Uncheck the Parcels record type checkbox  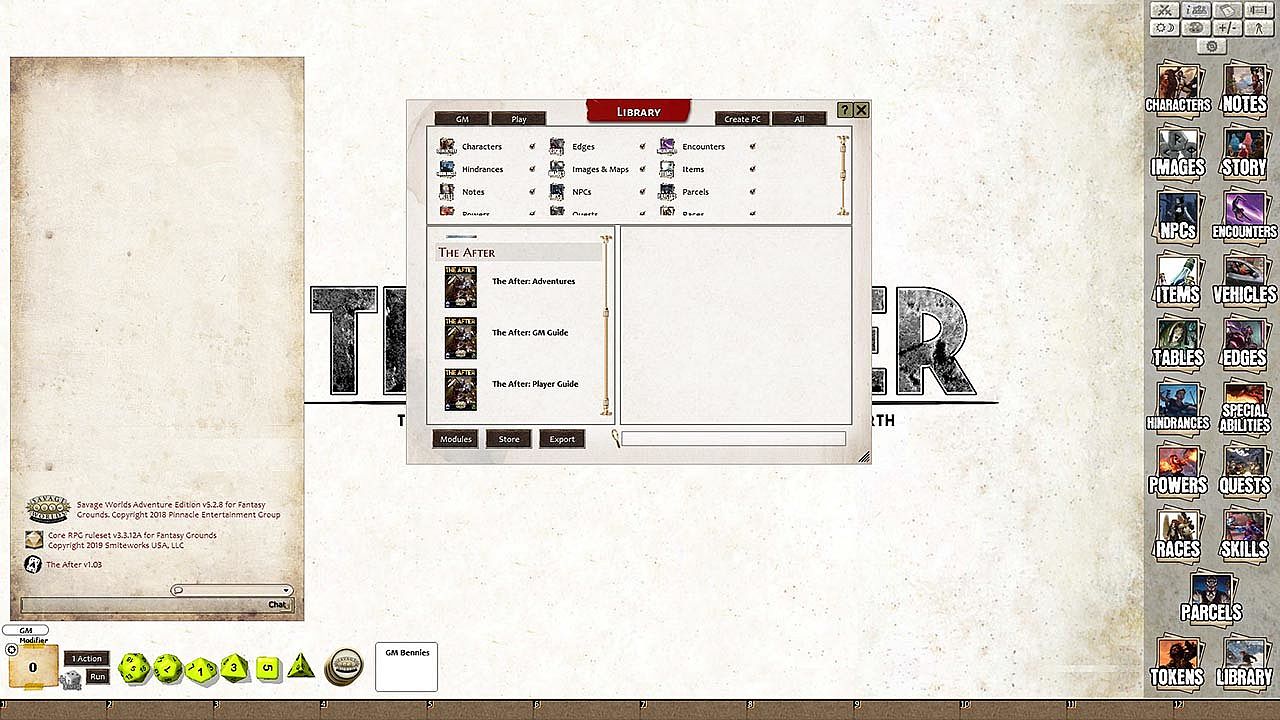click(752, 192)
